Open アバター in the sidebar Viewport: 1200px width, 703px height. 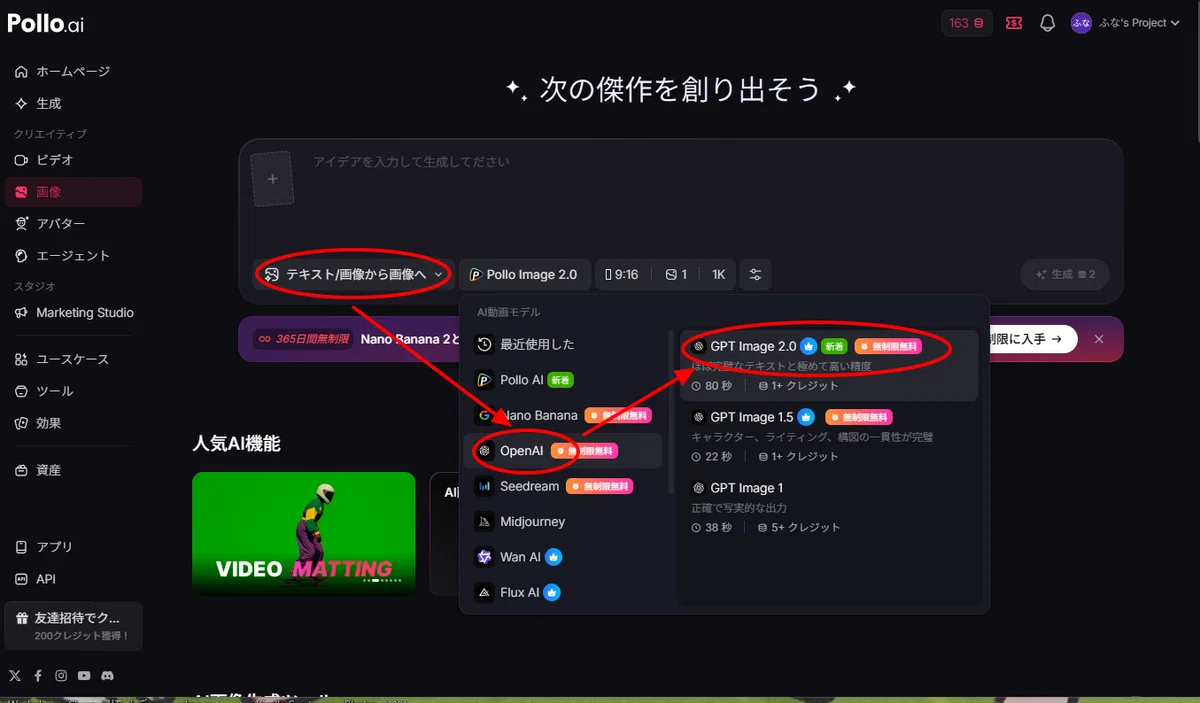point(72,223)
